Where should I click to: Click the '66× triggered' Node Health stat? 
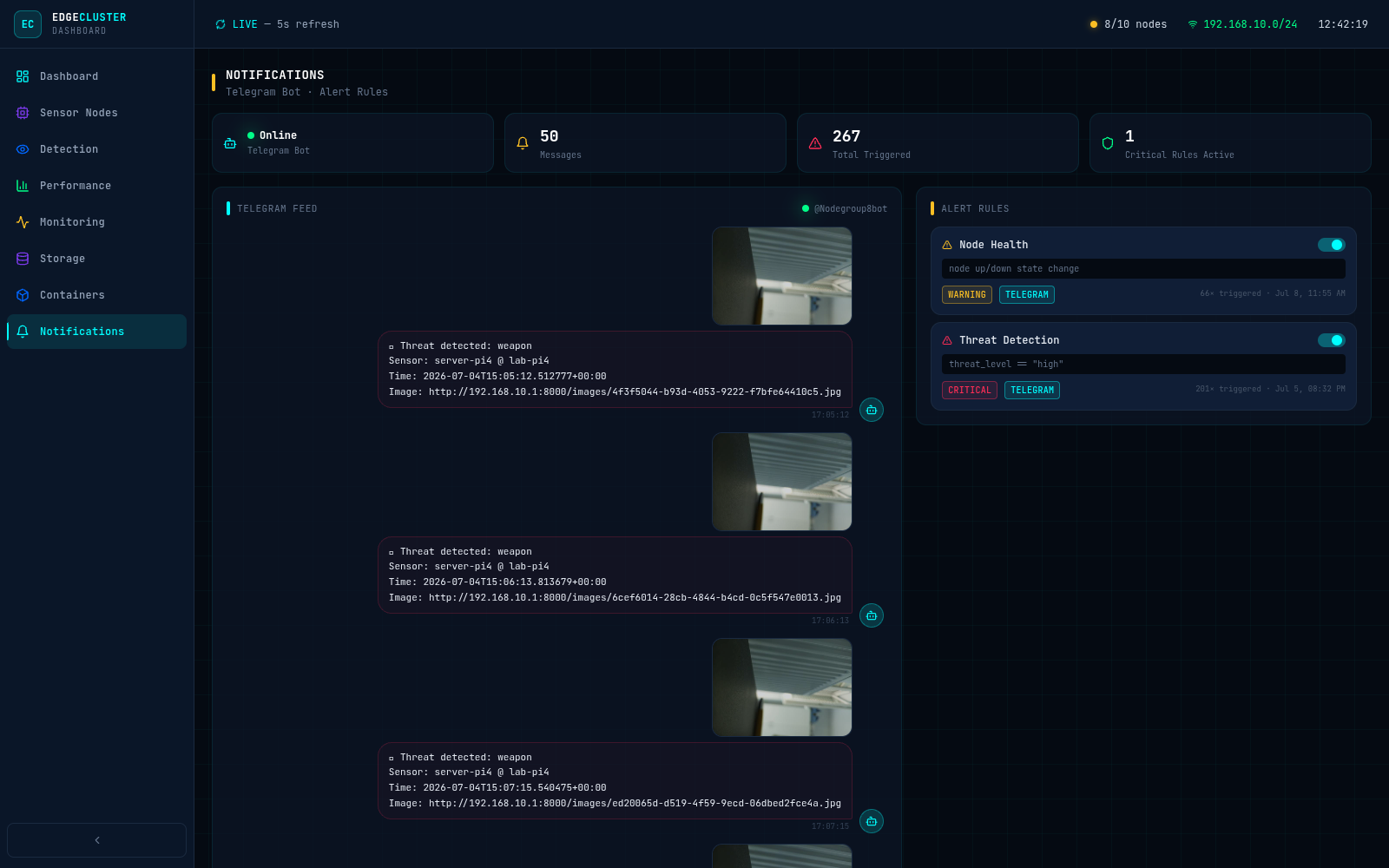click(1230, 293)
